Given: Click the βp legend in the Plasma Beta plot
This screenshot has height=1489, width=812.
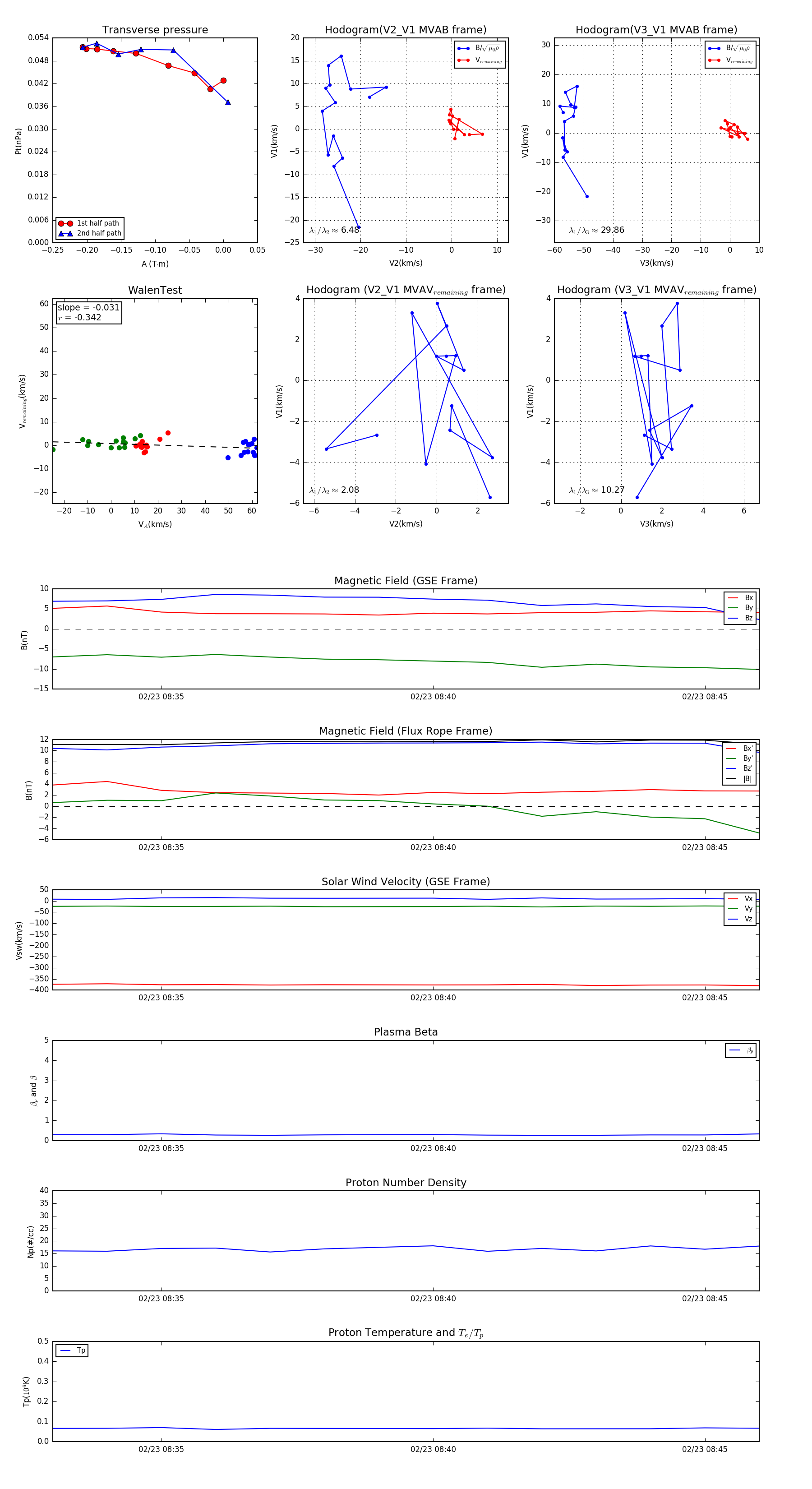Looking at the screenshot, I should coord(741,1050).
